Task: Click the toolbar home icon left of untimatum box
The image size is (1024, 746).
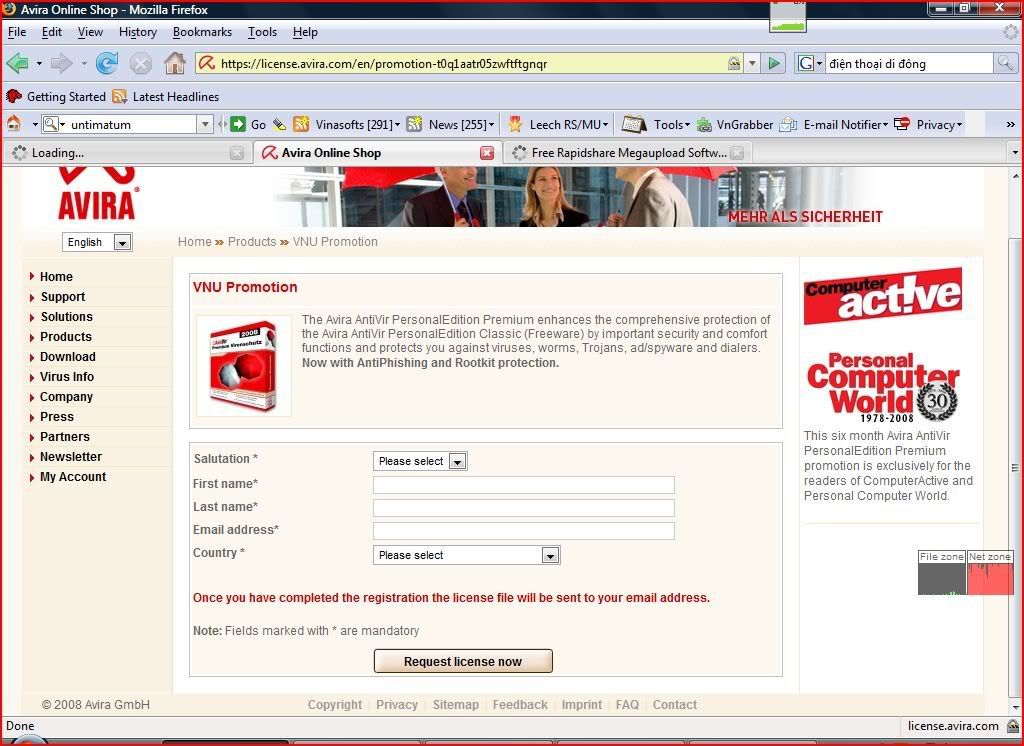Action: coord(14,124)
